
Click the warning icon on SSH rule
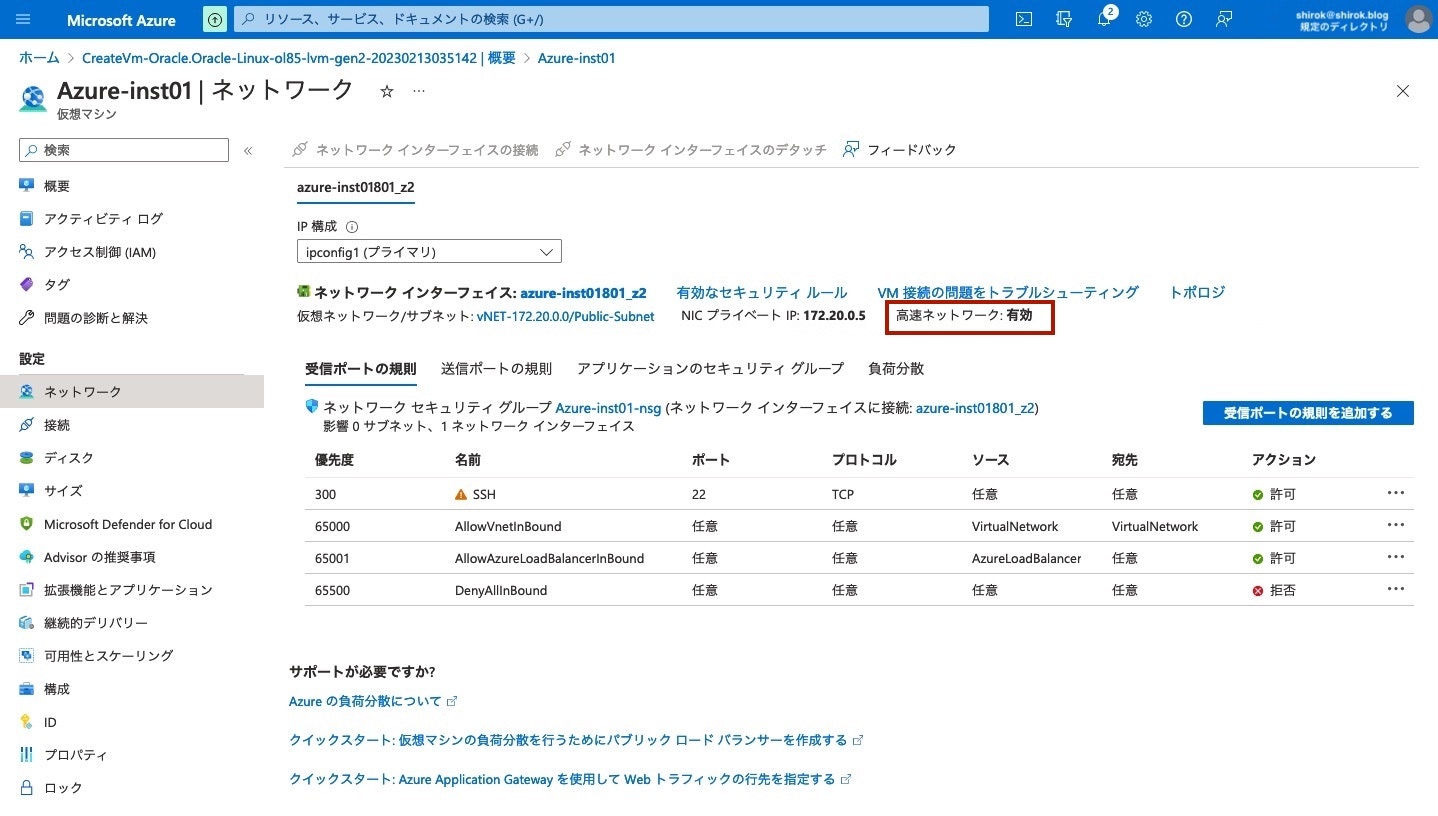461,494
